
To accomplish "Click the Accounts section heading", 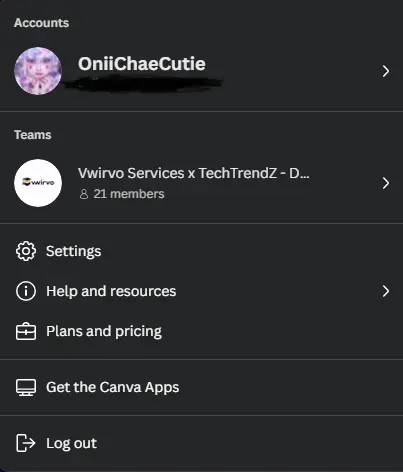I will tap(41, 23).
